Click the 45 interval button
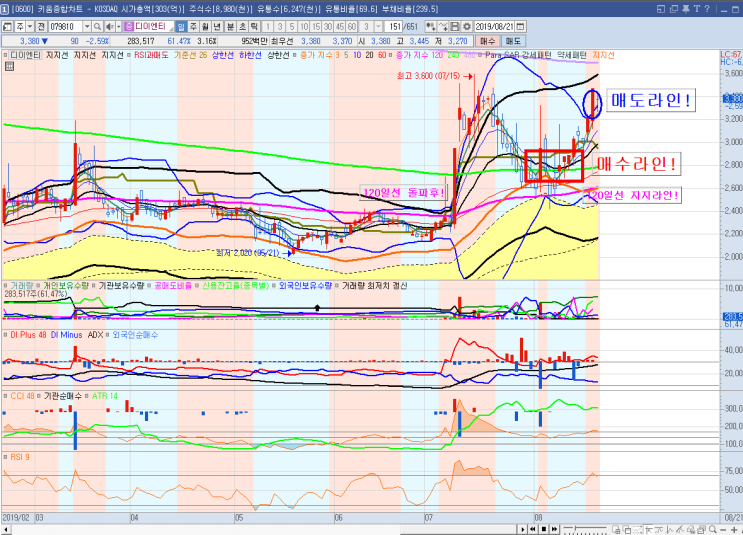The image size is (743, 535). pos(339,27)
